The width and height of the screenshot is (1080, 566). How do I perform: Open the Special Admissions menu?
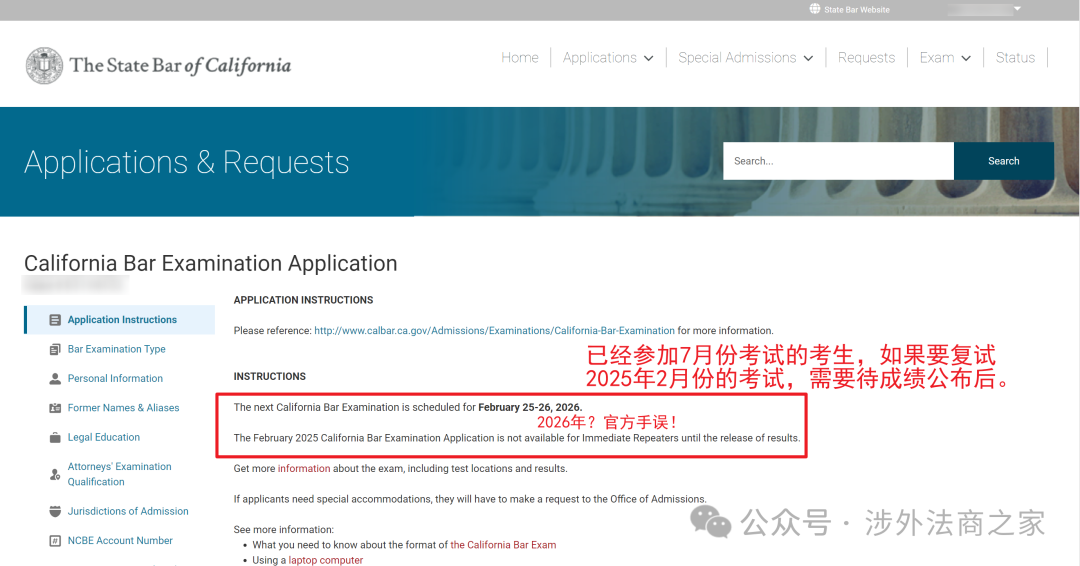point(737,58)
